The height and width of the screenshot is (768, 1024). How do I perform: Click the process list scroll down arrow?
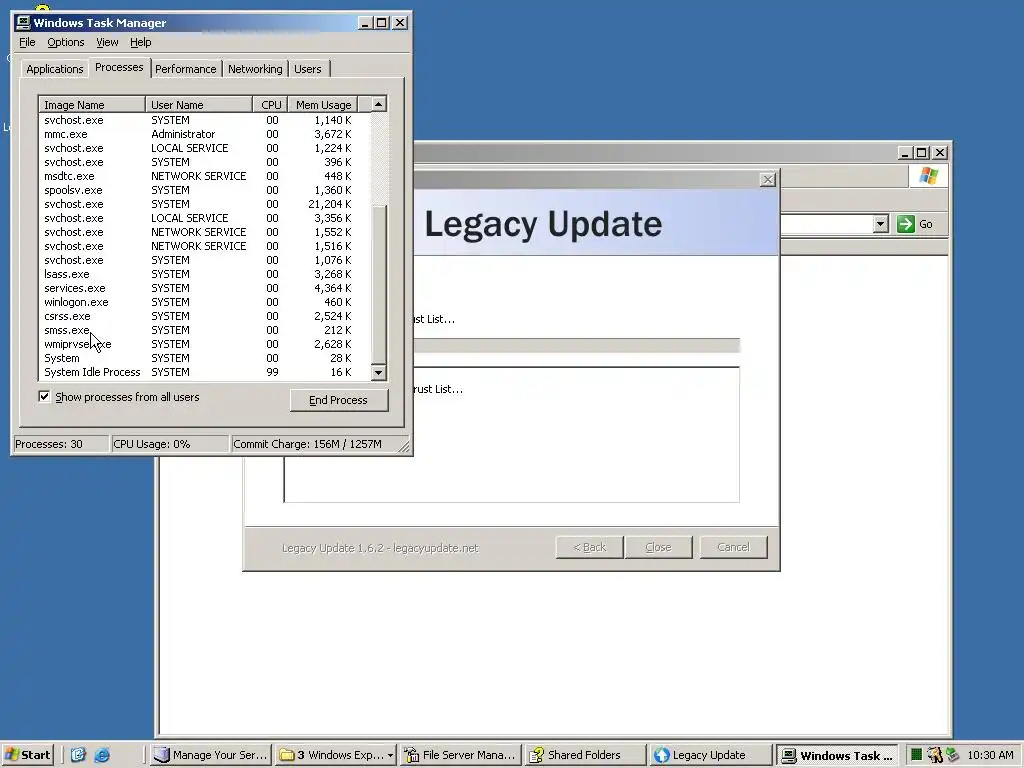click(379, 373)
